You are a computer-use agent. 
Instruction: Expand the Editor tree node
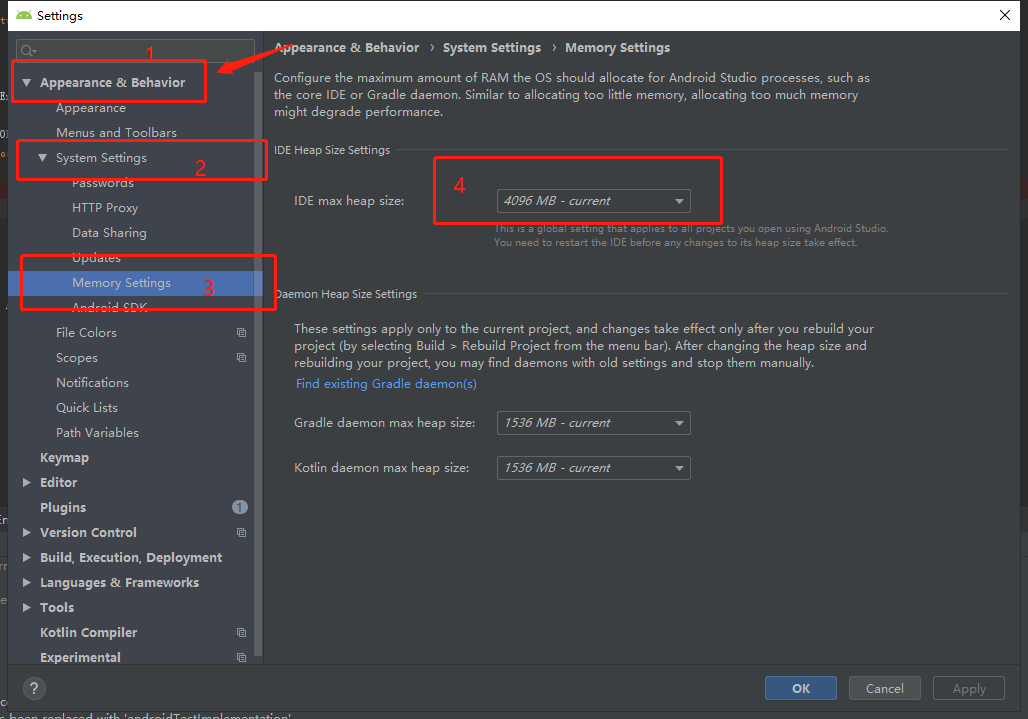(26, 482)
